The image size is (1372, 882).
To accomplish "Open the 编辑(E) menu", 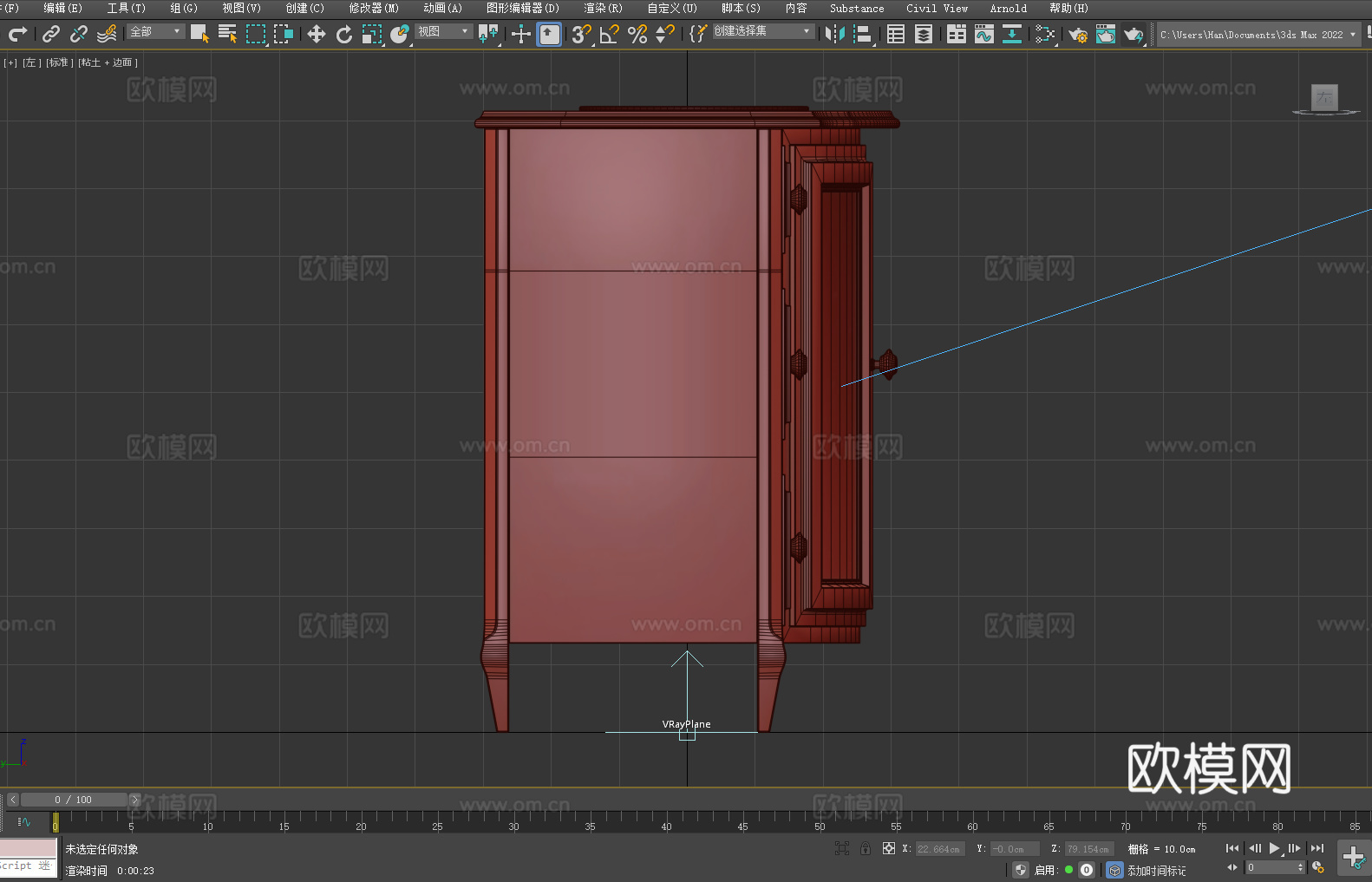I will point(63,8).
